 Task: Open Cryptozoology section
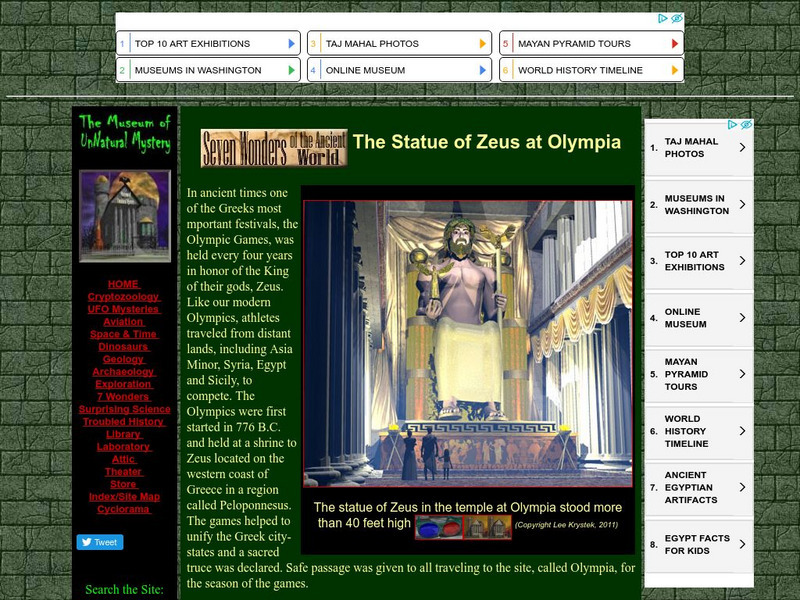pyautogui.click(x=123, y=296)
